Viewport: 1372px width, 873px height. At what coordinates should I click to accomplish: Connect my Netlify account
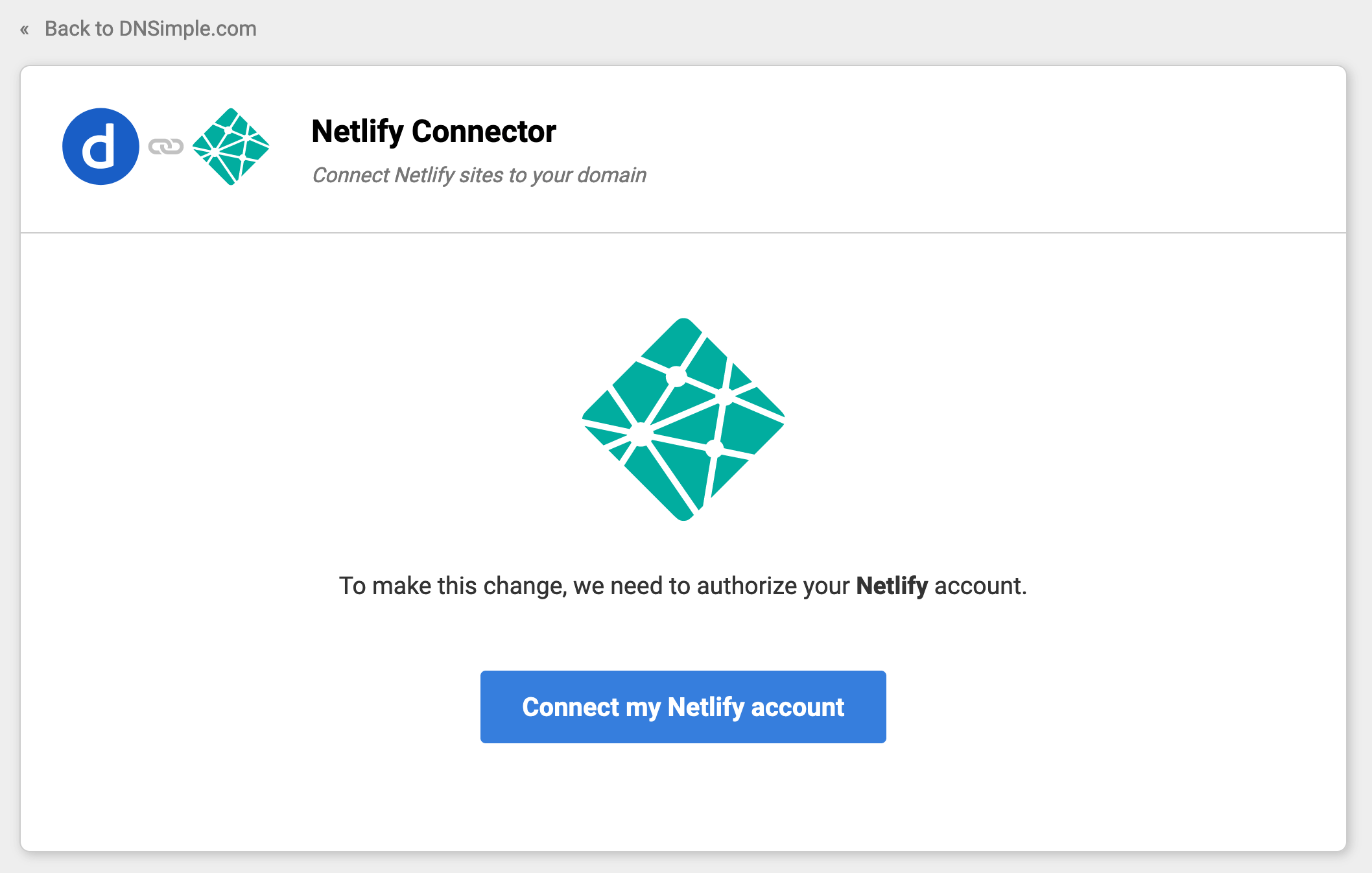tap(683, 706)
